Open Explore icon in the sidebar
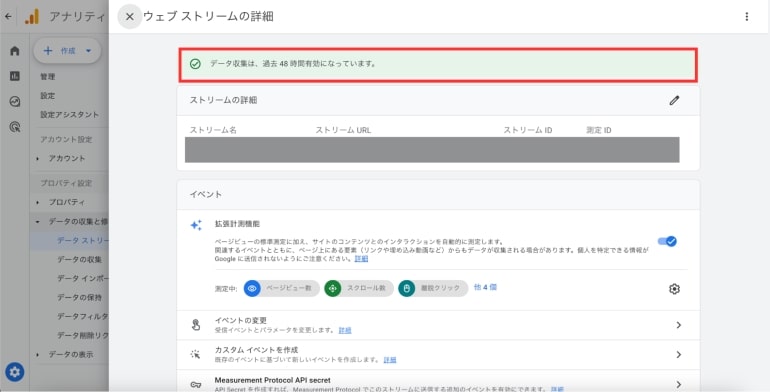 tap(15, 102)
